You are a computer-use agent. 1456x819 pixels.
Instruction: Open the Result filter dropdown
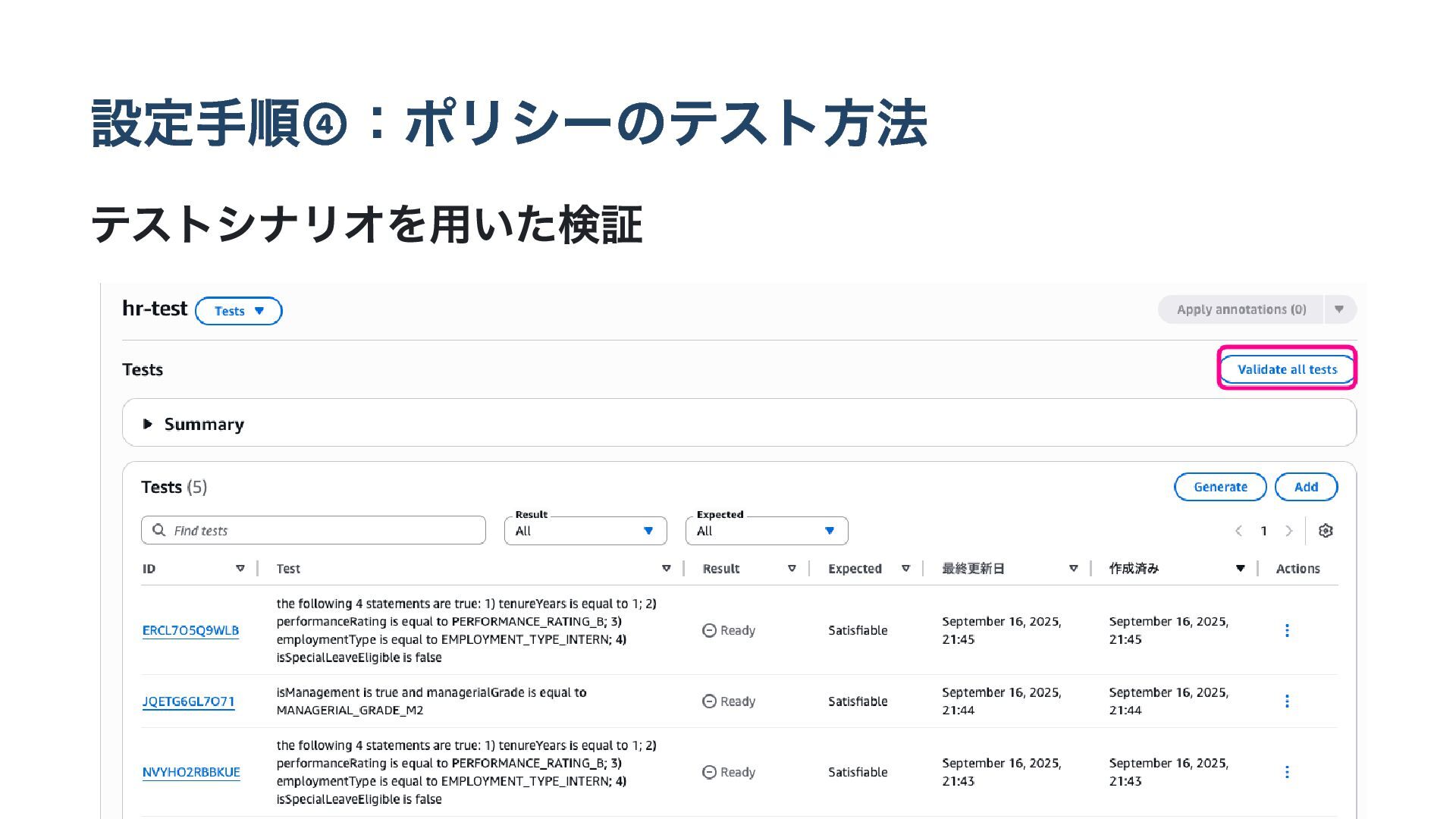(585, 531)
